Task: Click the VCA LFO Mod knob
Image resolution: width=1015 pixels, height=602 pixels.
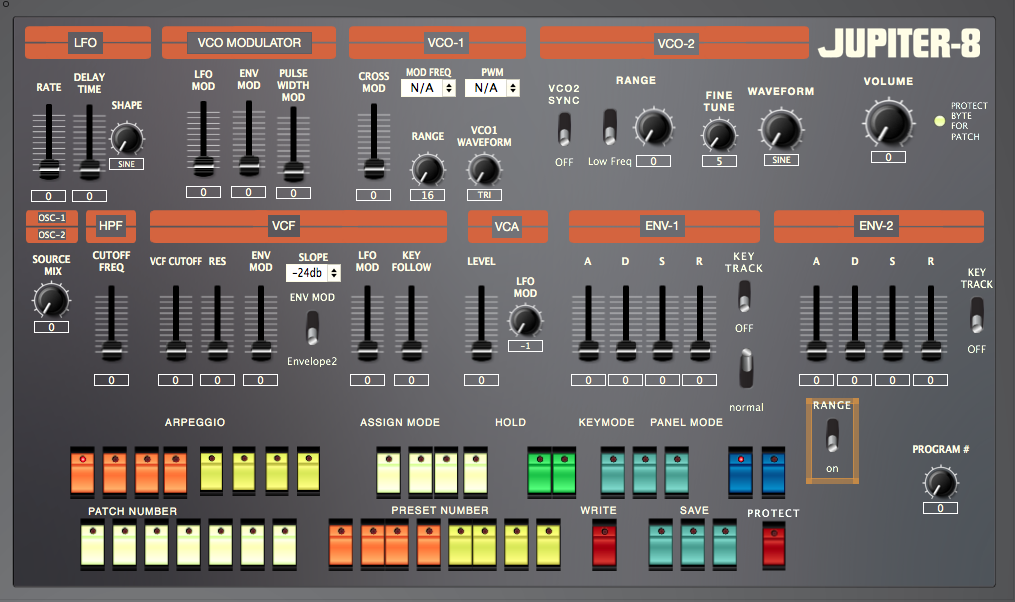Action: click(x=525, y=322)
